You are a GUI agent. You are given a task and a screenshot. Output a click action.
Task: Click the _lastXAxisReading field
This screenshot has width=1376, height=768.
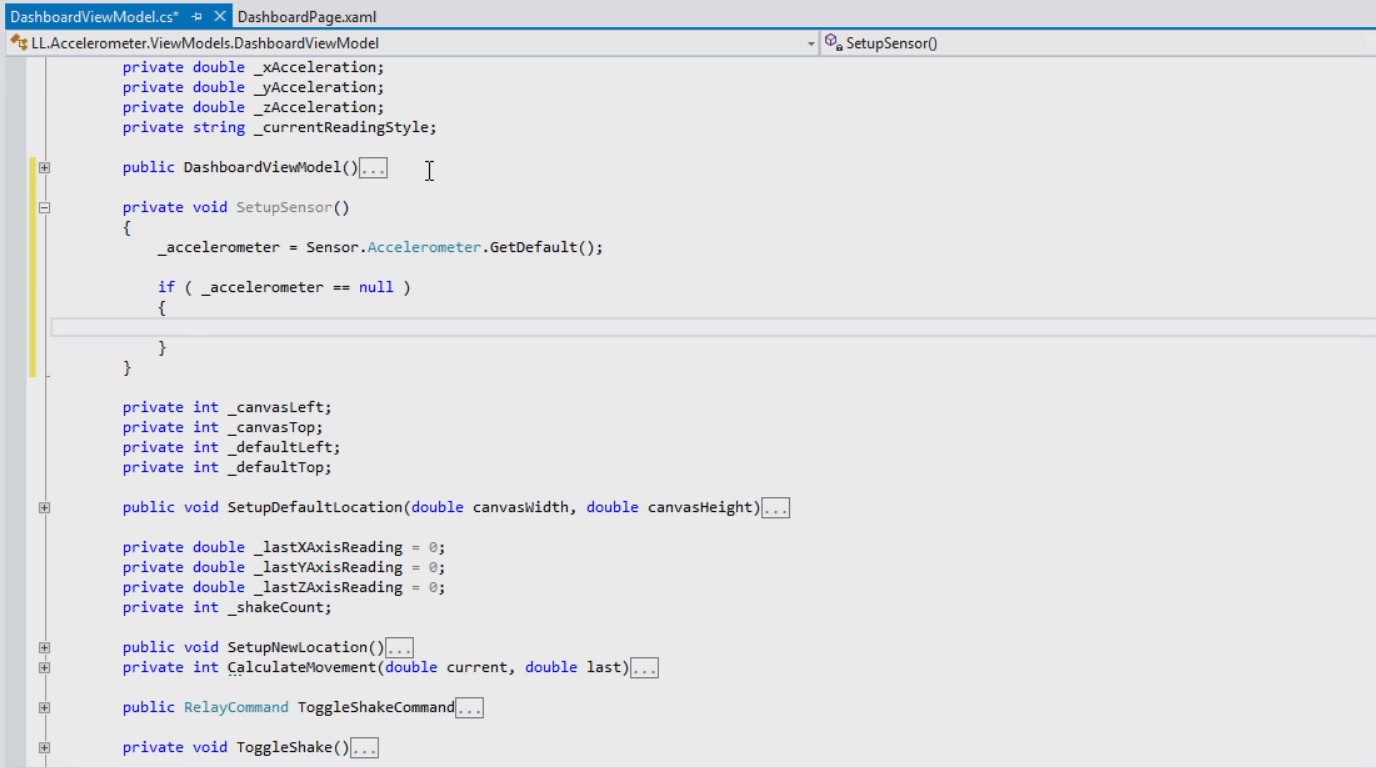point(327,547)
